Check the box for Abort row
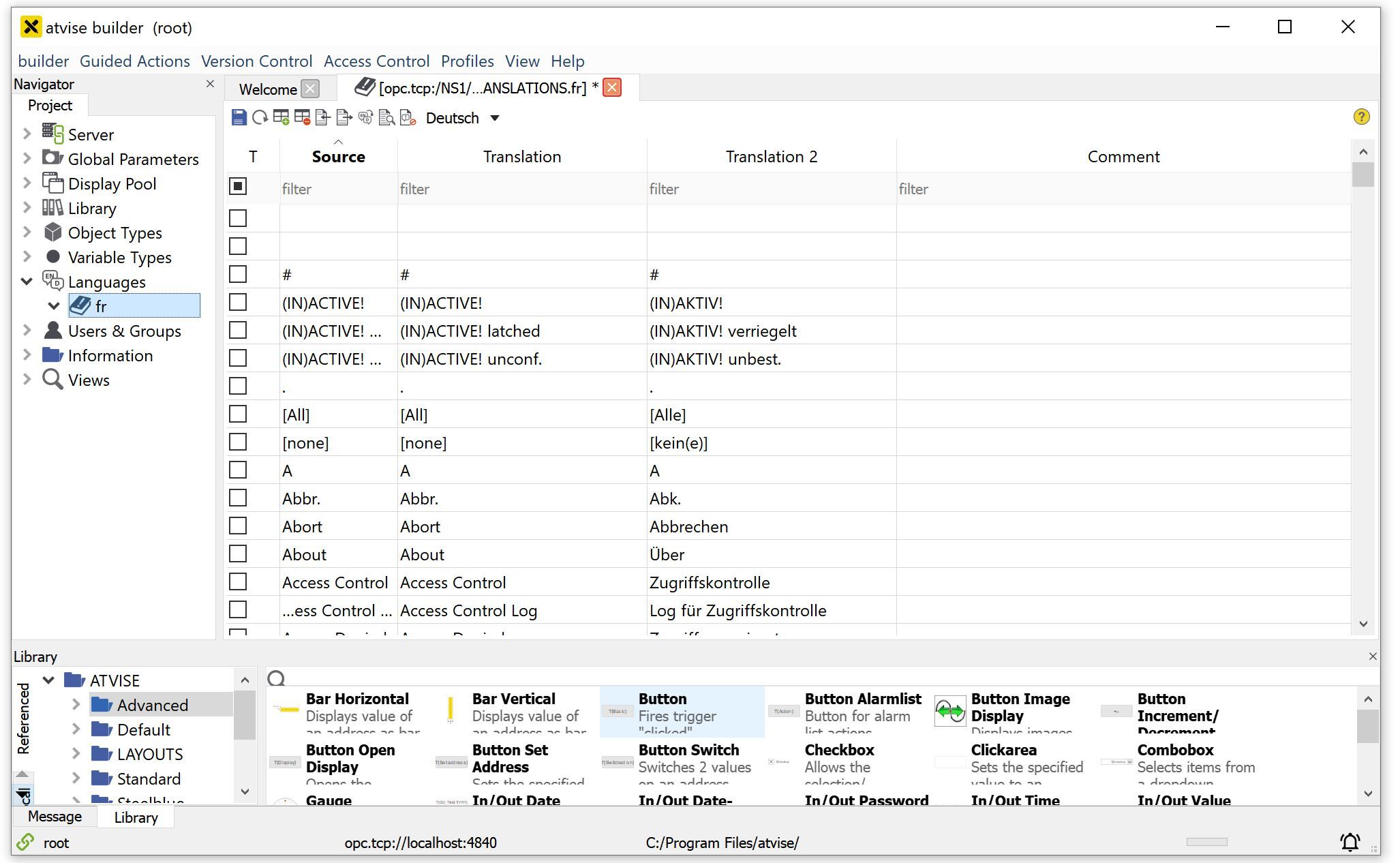 tap(238, 526)
